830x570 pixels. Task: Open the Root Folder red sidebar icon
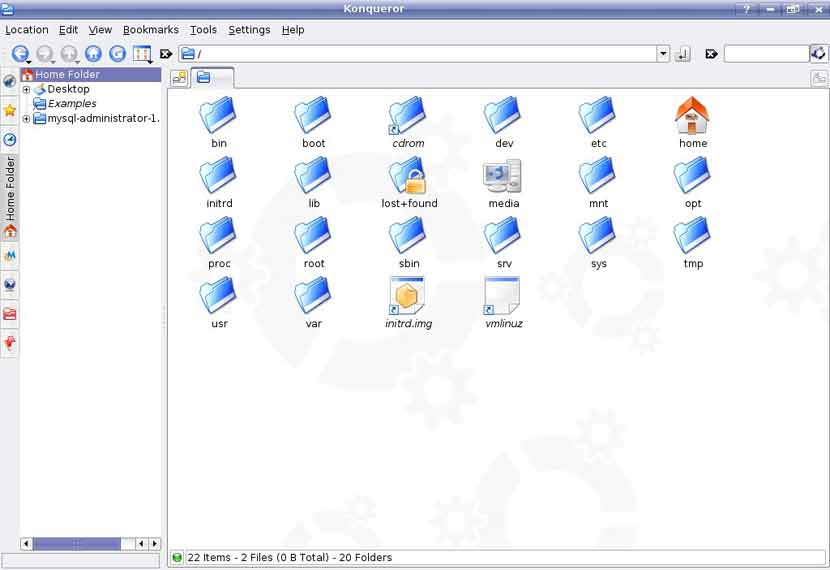pyautogui.click(x=10, y=314)
